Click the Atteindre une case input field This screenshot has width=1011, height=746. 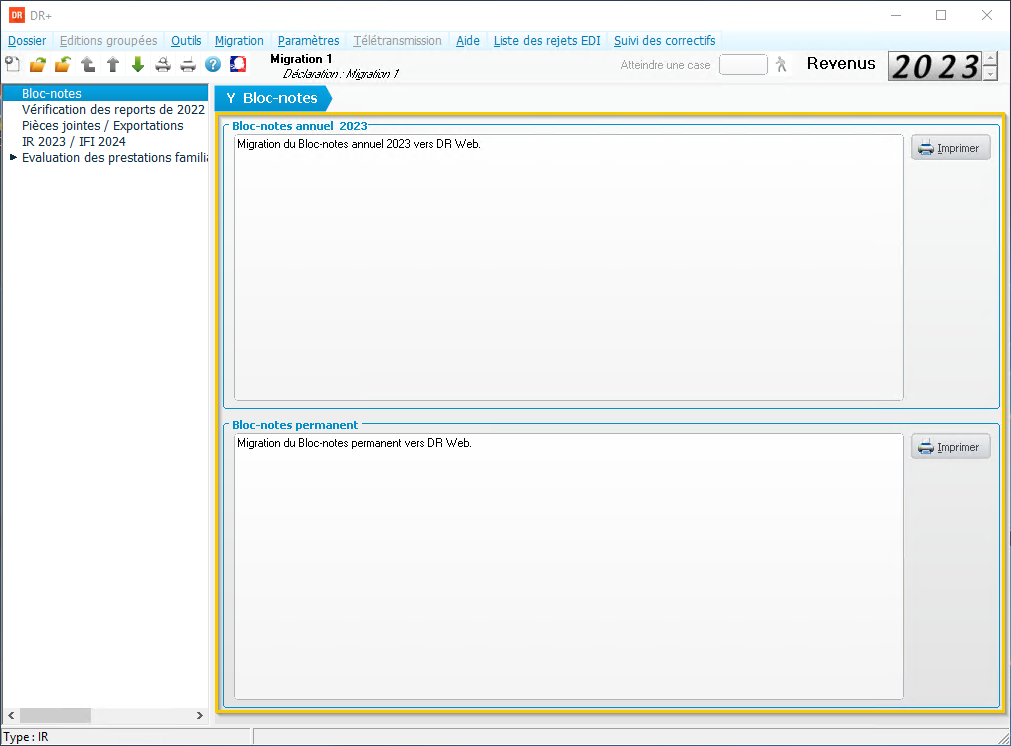[x=743, y=65]
